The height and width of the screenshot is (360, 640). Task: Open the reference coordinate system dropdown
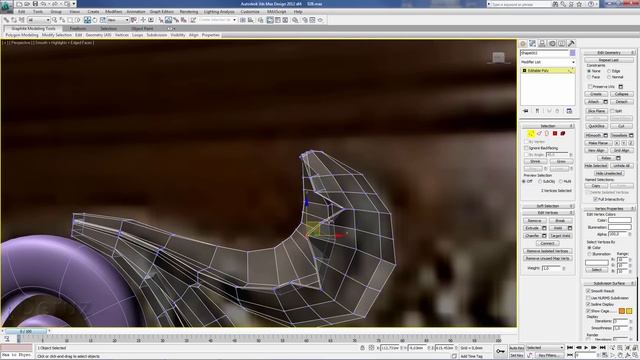coord(118,20)
